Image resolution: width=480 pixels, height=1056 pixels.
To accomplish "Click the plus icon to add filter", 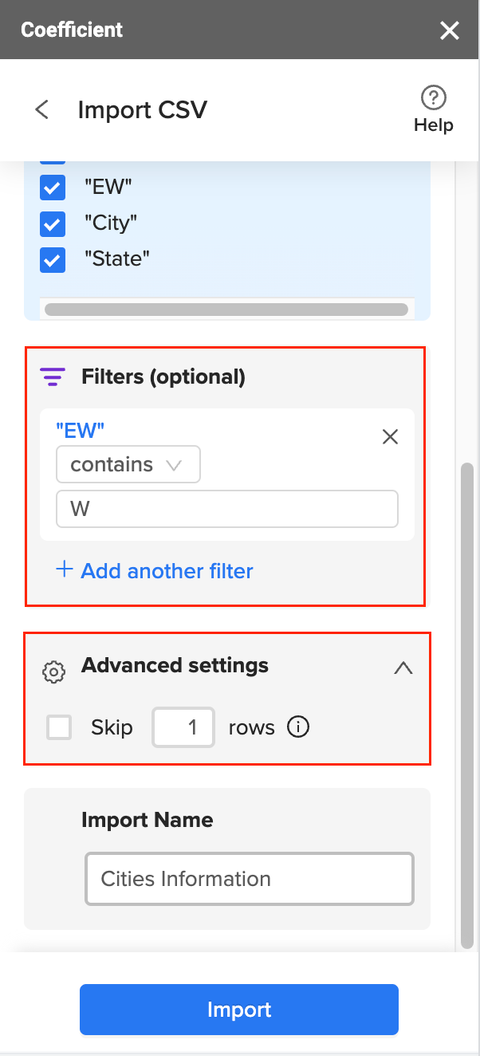I will (x=64, y=570).
